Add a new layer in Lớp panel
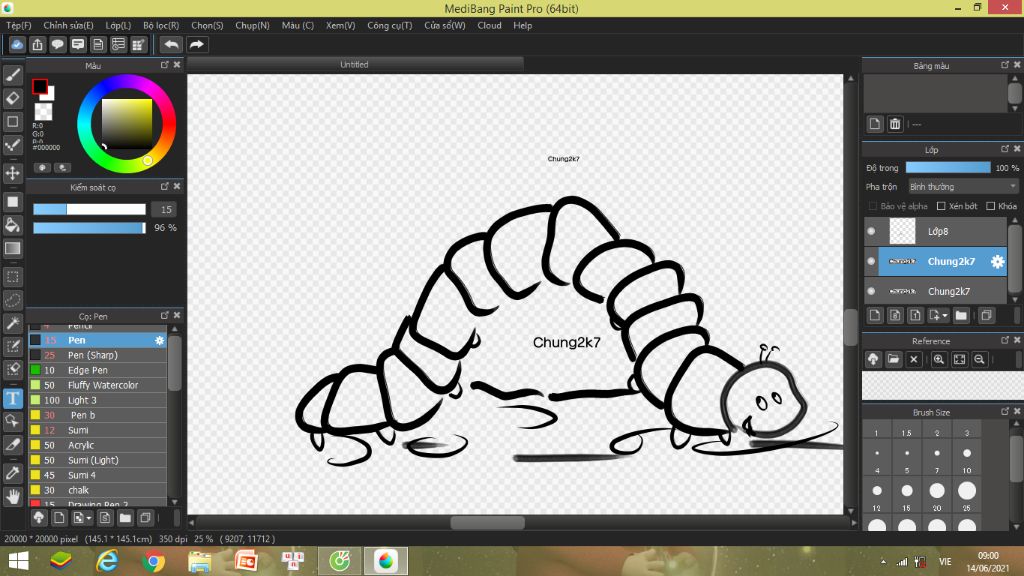 coord(874,315)
